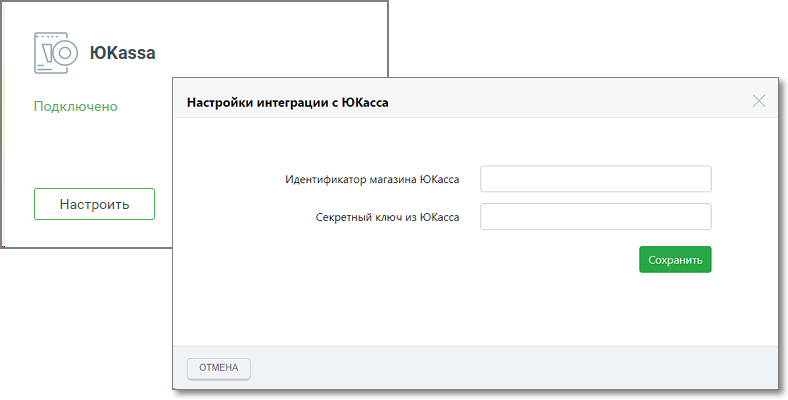Image resolution: width=788 pixels, height=400 pixels.
Task: Close the ЮКасса integration settings dialog
Action: [x=758, y=101]
